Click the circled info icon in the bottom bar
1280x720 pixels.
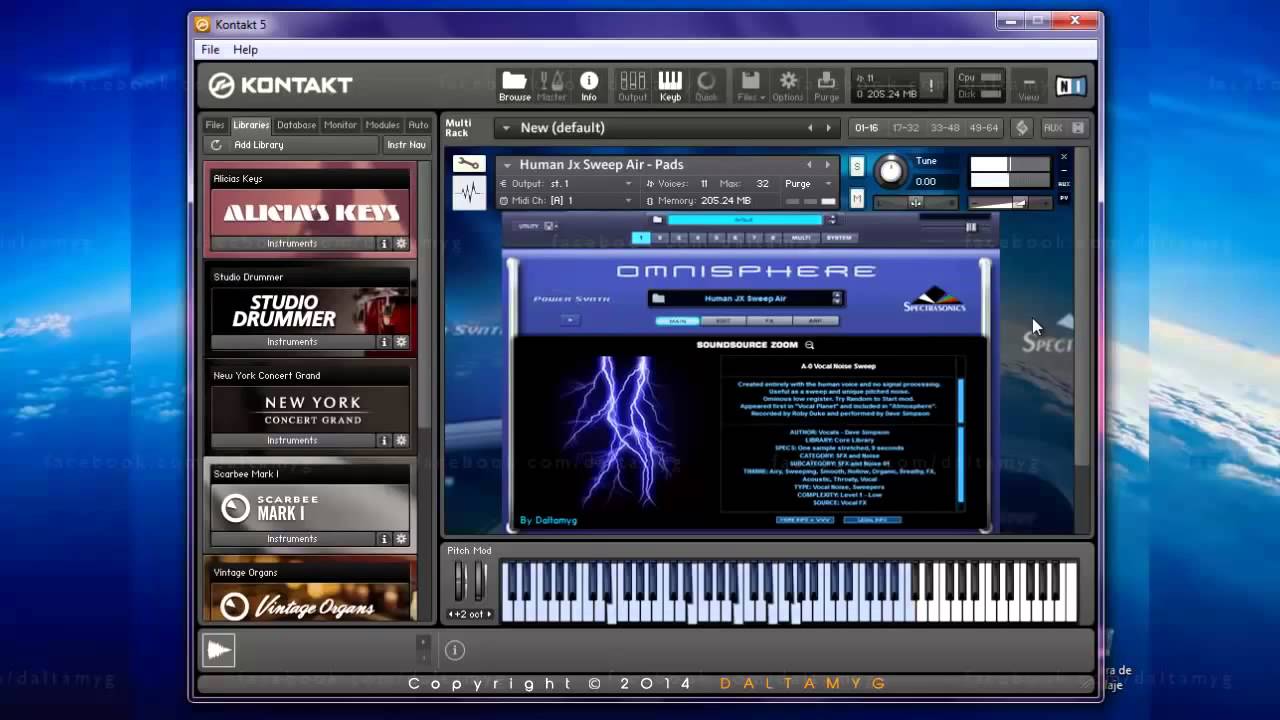click(454, 650)
